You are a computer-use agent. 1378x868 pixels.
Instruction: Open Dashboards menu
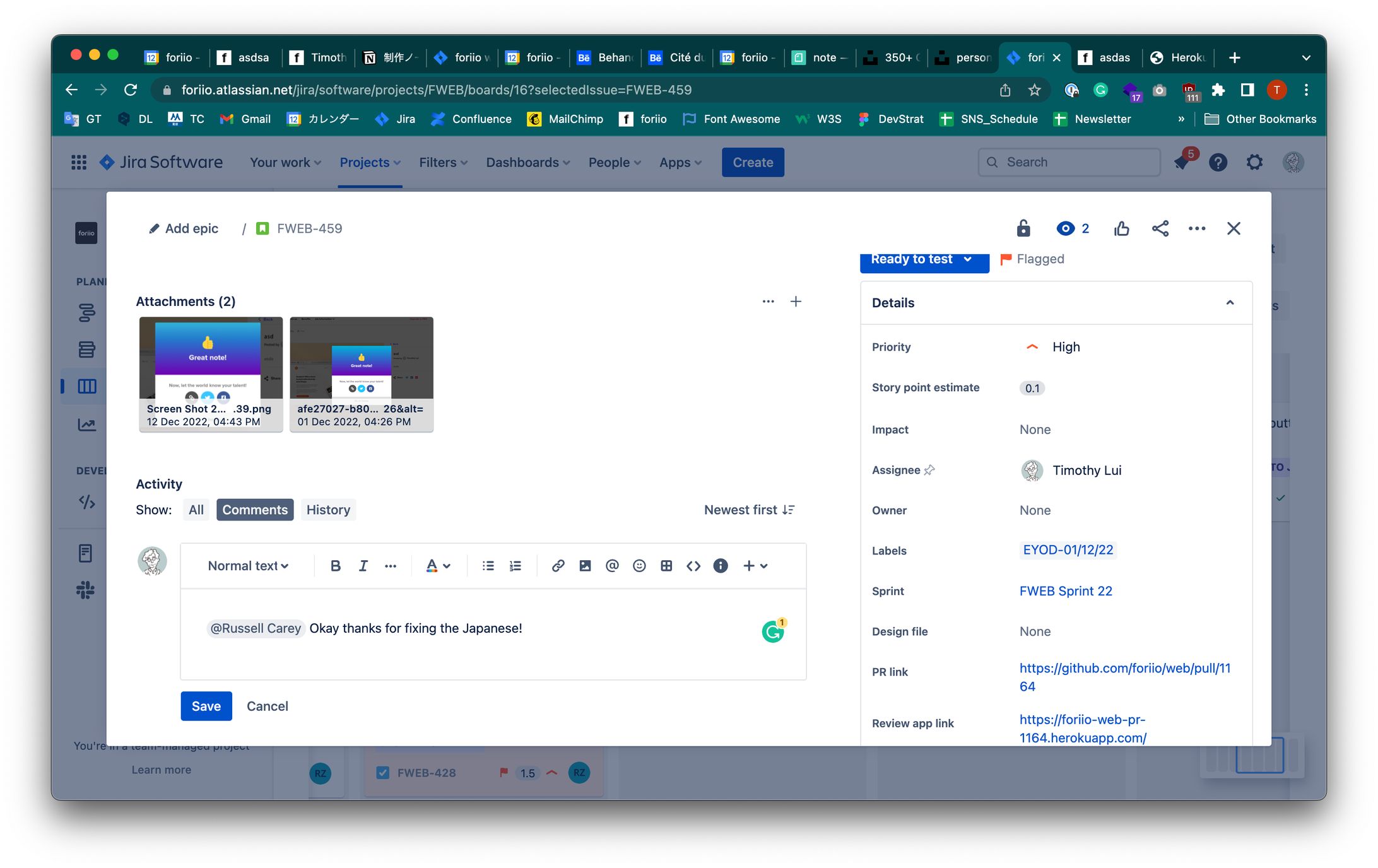pos(528,162)
